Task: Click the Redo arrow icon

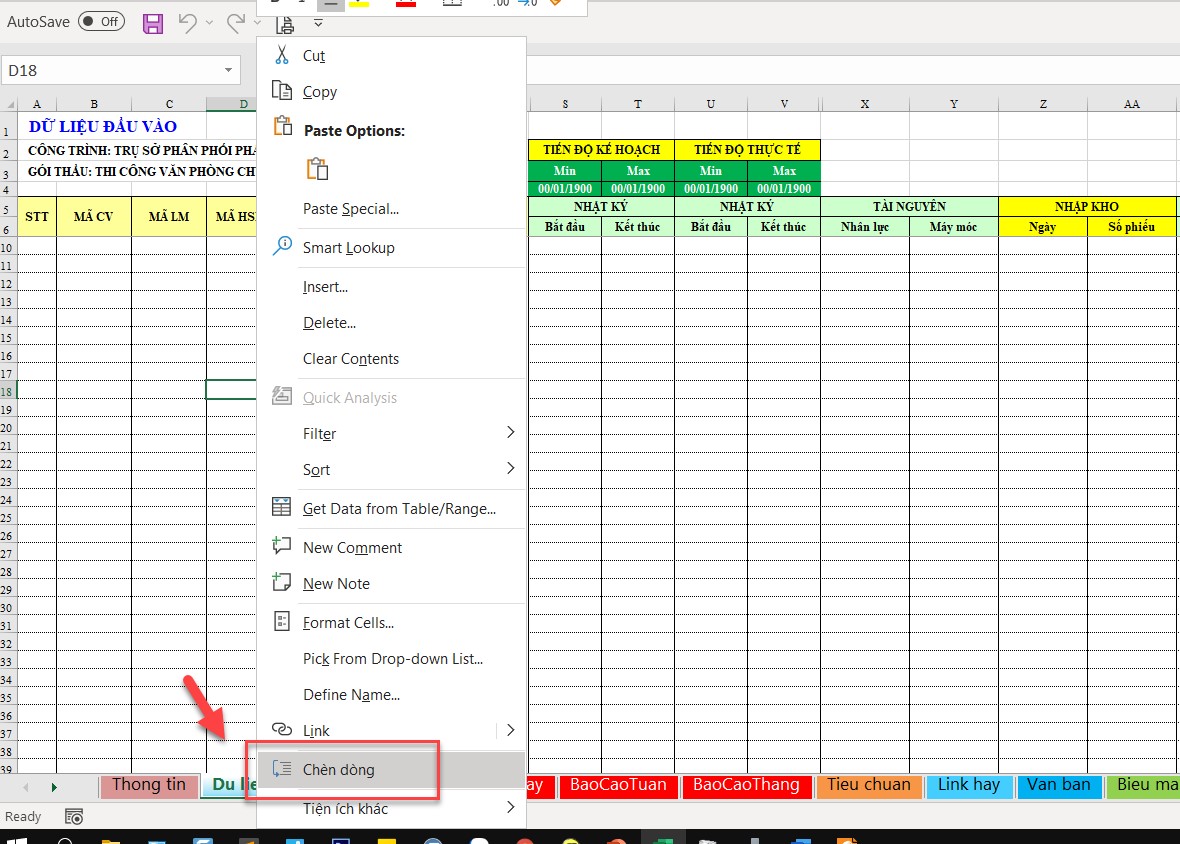Action: point(235,23)
